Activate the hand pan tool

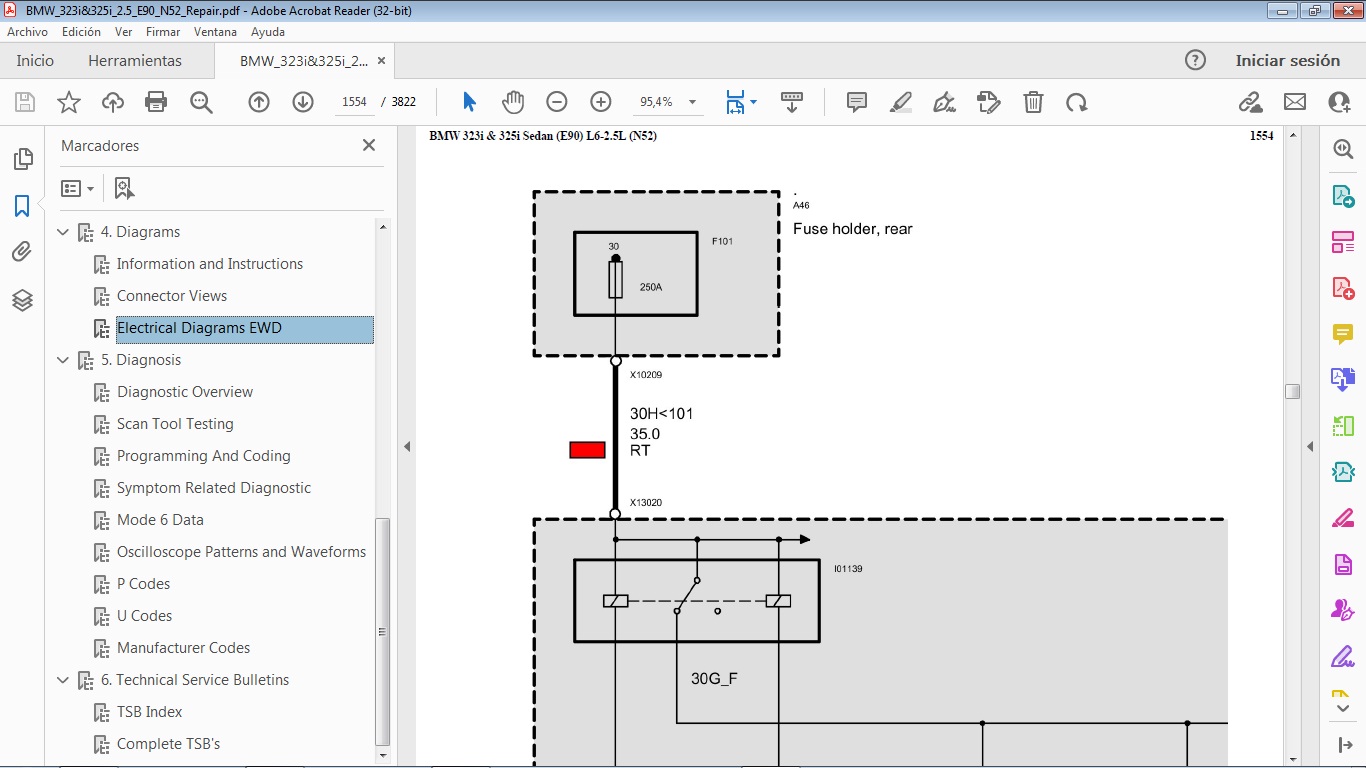(x=513, y=102)
